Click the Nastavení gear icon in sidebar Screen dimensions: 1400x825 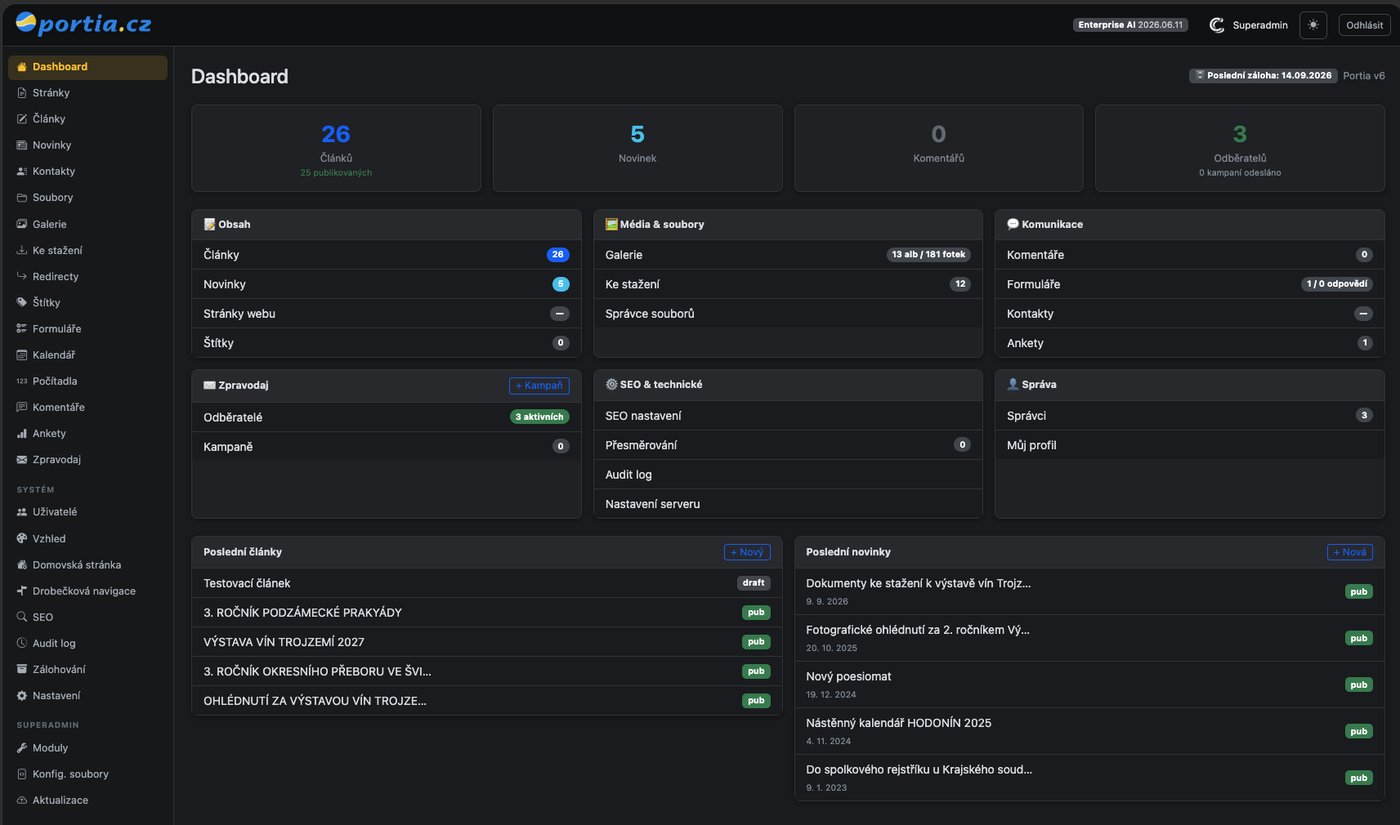[22, 695]
